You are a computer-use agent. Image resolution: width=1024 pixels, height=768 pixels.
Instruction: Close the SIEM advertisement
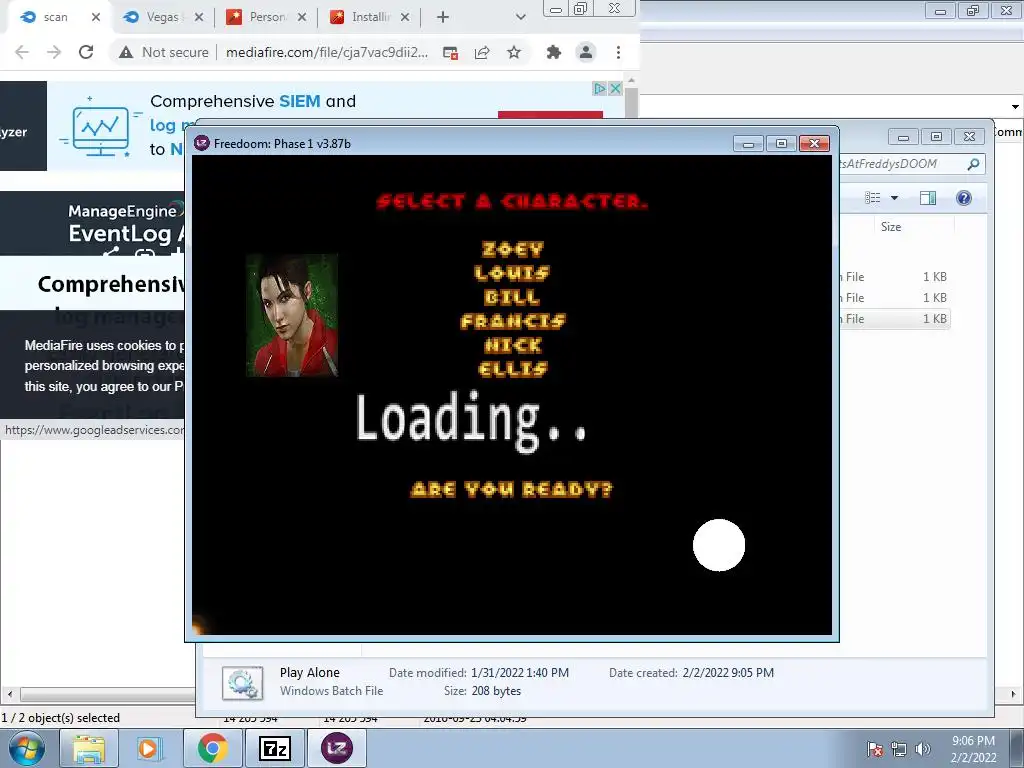tap(615, 88)
